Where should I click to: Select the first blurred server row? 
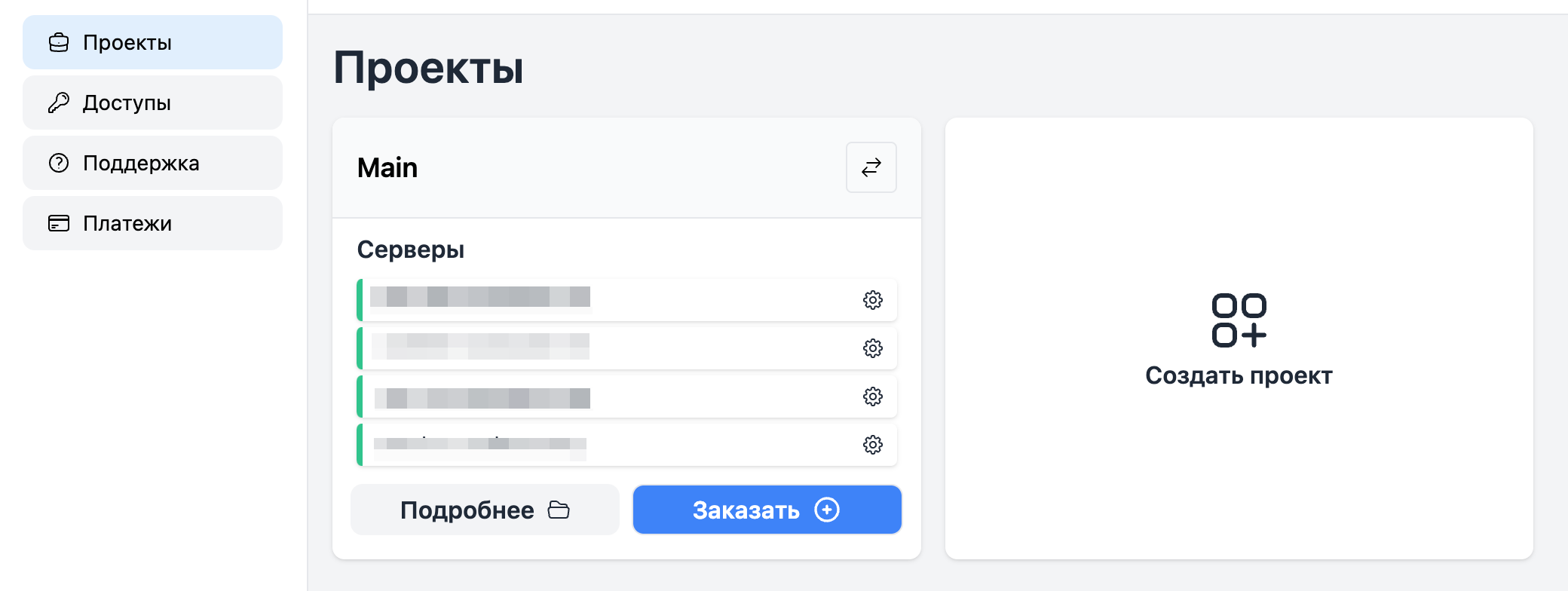(626, 300)
